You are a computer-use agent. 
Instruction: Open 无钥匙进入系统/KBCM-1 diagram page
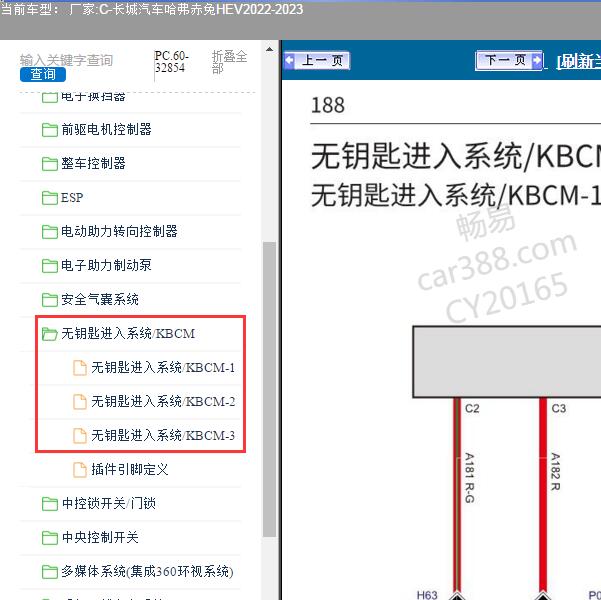(x=163, y=367)
